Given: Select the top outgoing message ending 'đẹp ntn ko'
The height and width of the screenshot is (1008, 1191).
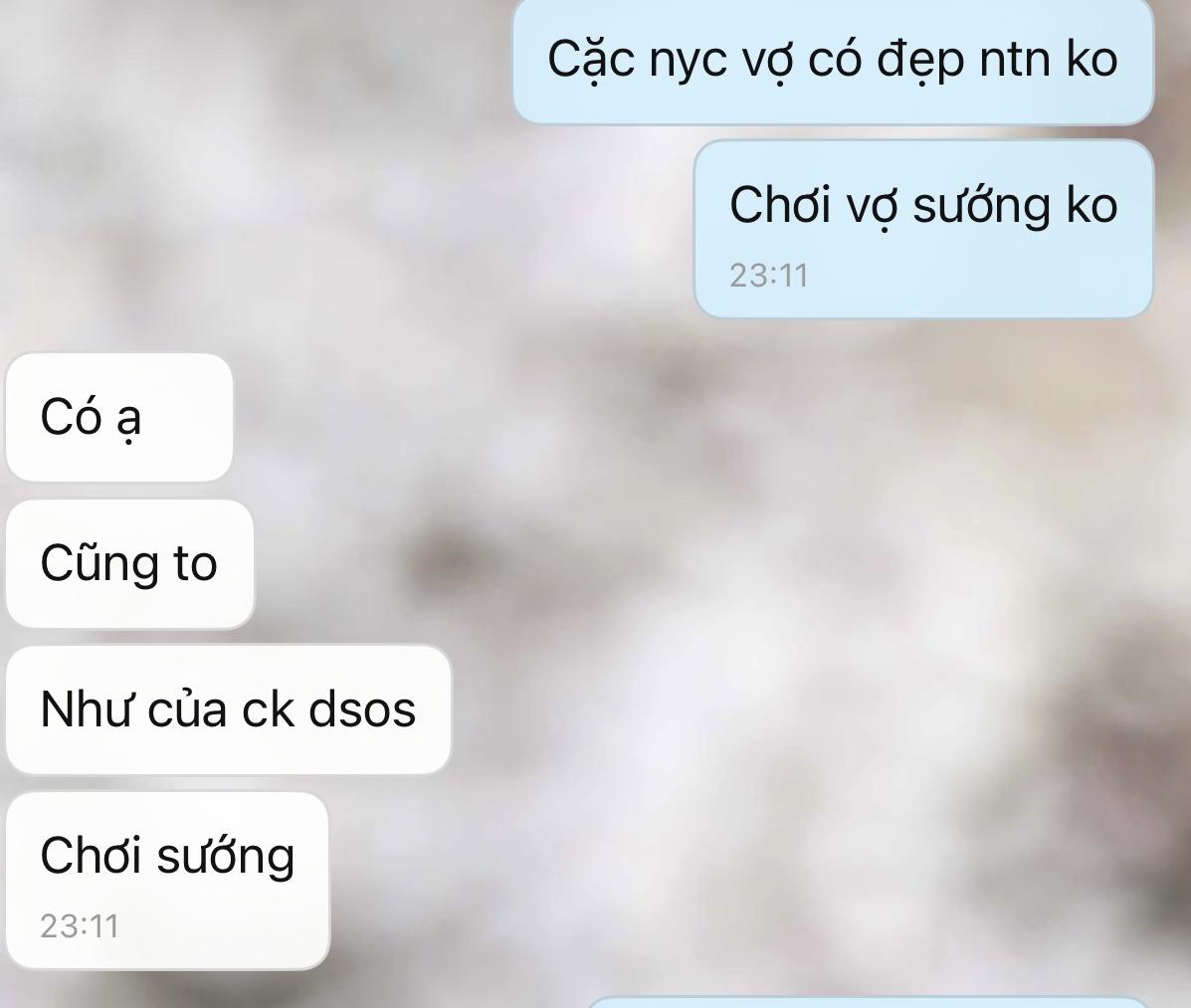Looking at the screenshot, I should click(x=833, y=61).
